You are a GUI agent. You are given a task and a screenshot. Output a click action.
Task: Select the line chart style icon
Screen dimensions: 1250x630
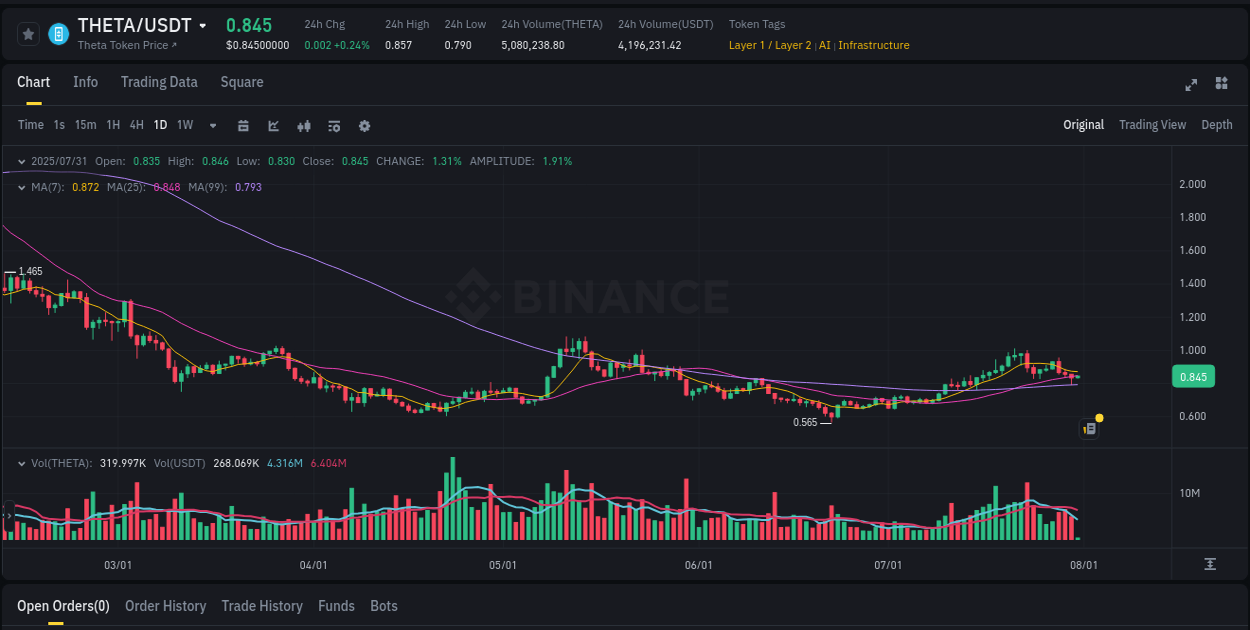(x=273, y=125)
